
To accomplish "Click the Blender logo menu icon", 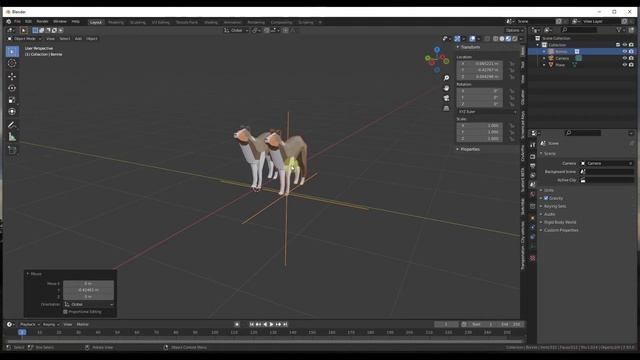I will (9, 22).
